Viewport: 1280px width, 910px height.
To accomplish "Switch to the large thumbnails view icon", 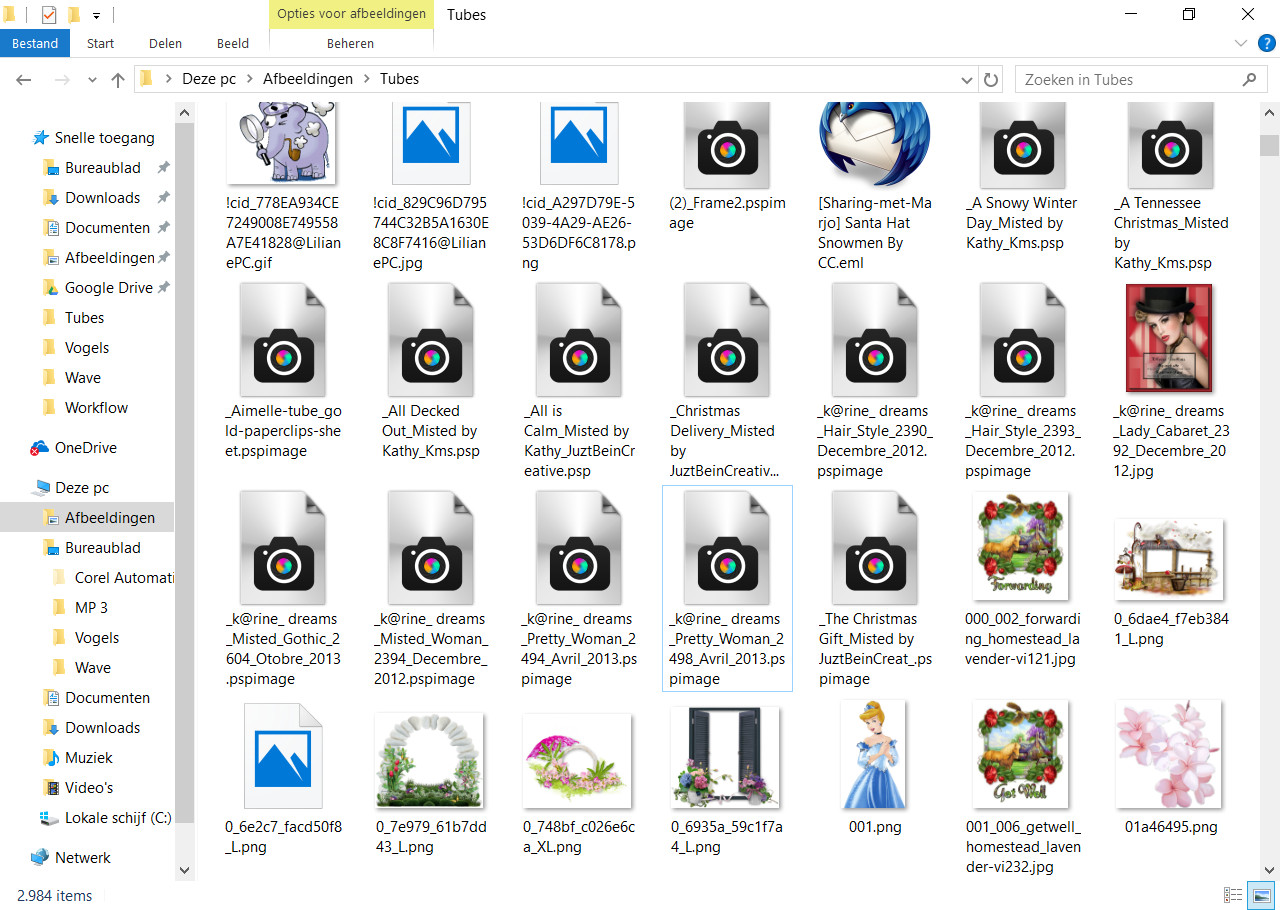I will coord(1261,895).
